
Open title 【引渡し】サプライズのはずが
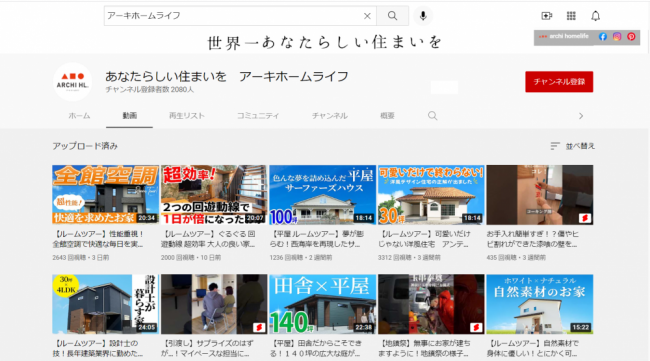tap(207, 349)
